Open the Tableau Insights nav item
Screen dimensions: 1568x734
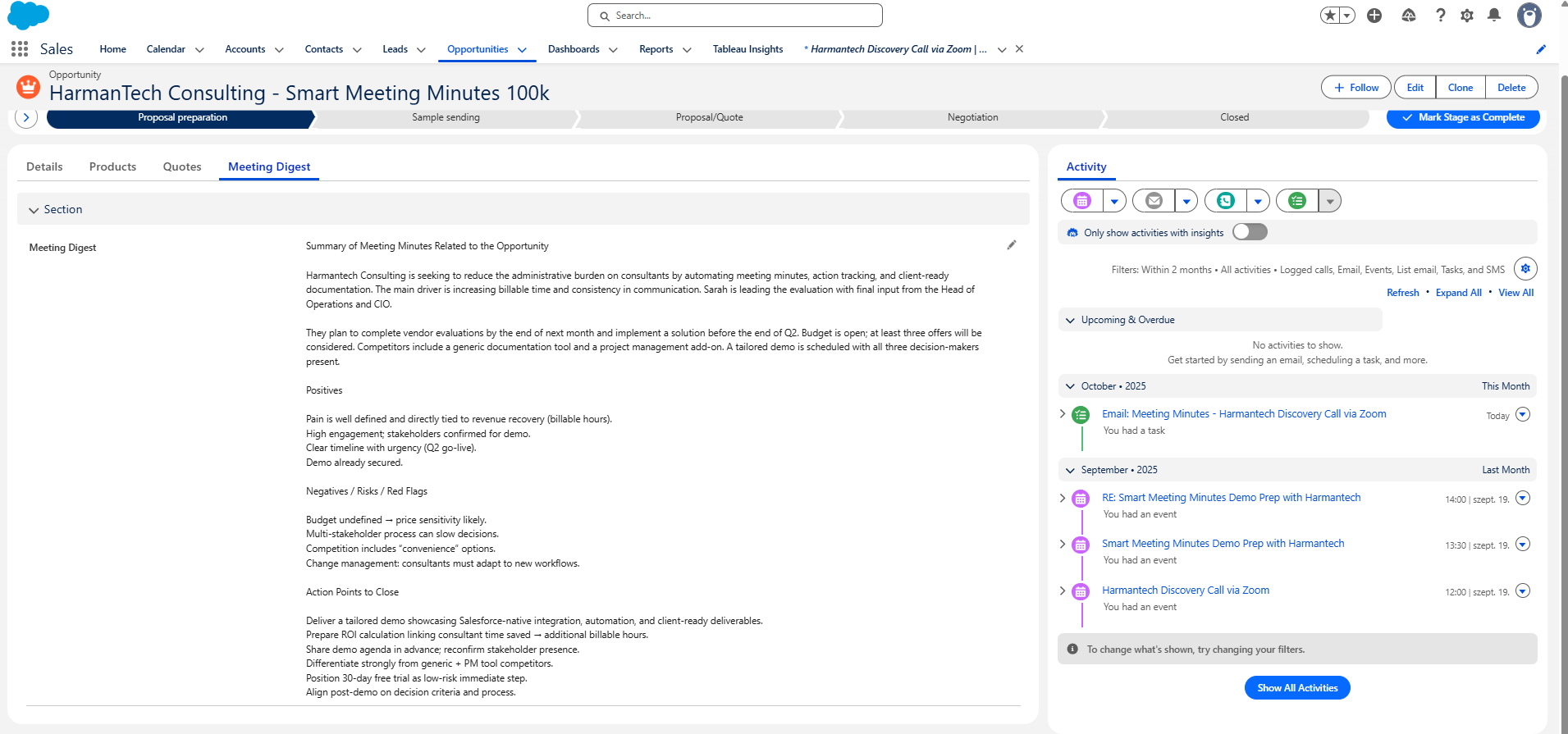(747, 49)
